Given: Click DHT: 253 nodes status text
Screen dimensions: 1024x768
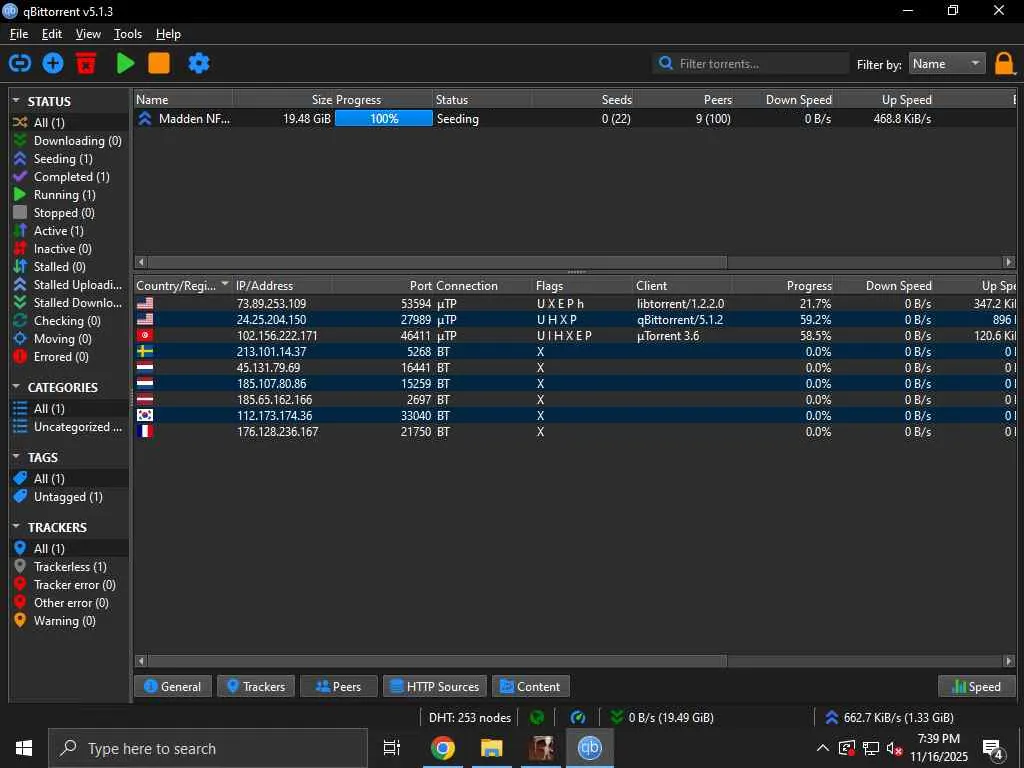Looking at the screenshot, I should pyautogui.click(x=470, y=718).
